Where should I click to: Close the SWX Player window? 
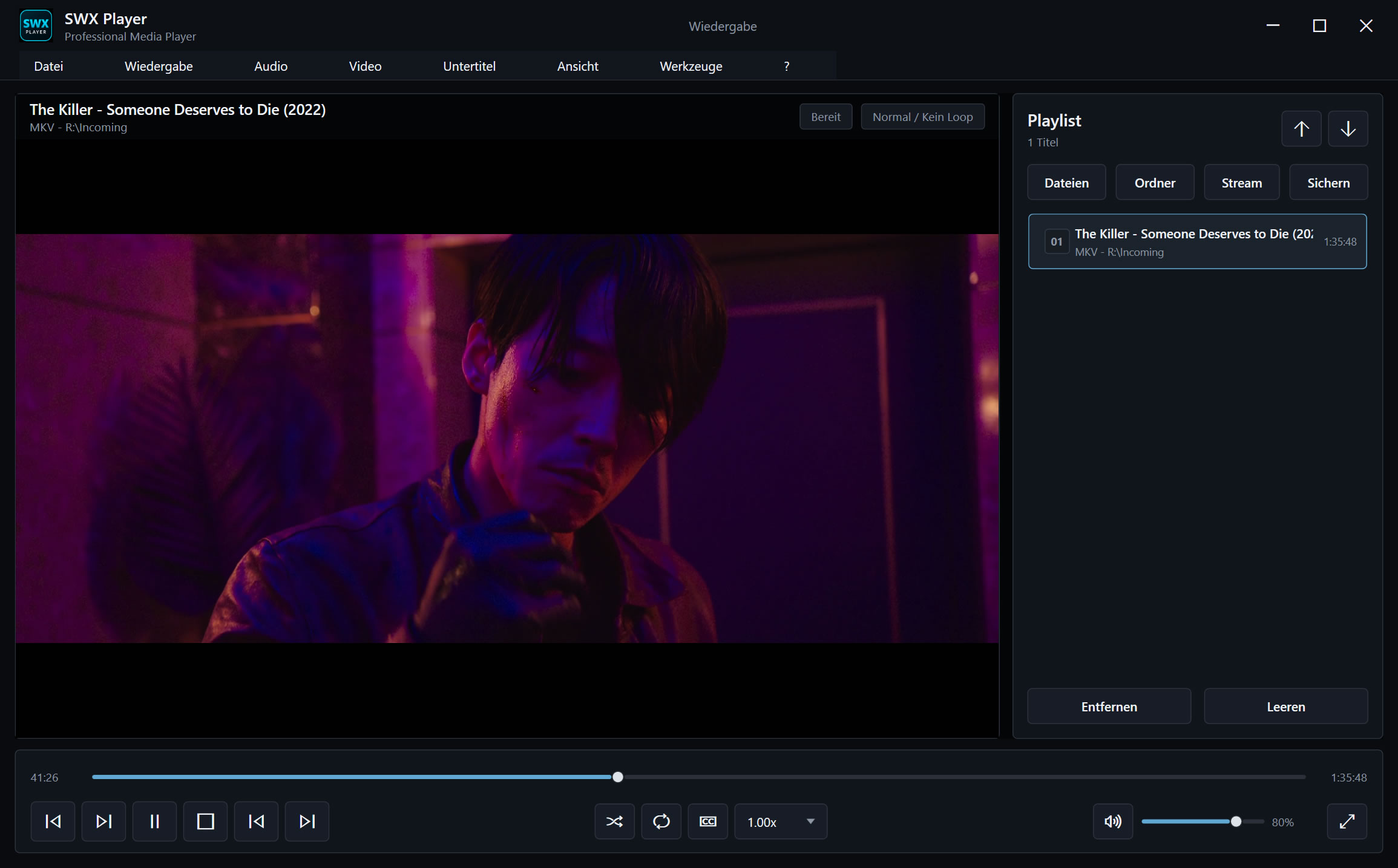(x=1366, y=25)
